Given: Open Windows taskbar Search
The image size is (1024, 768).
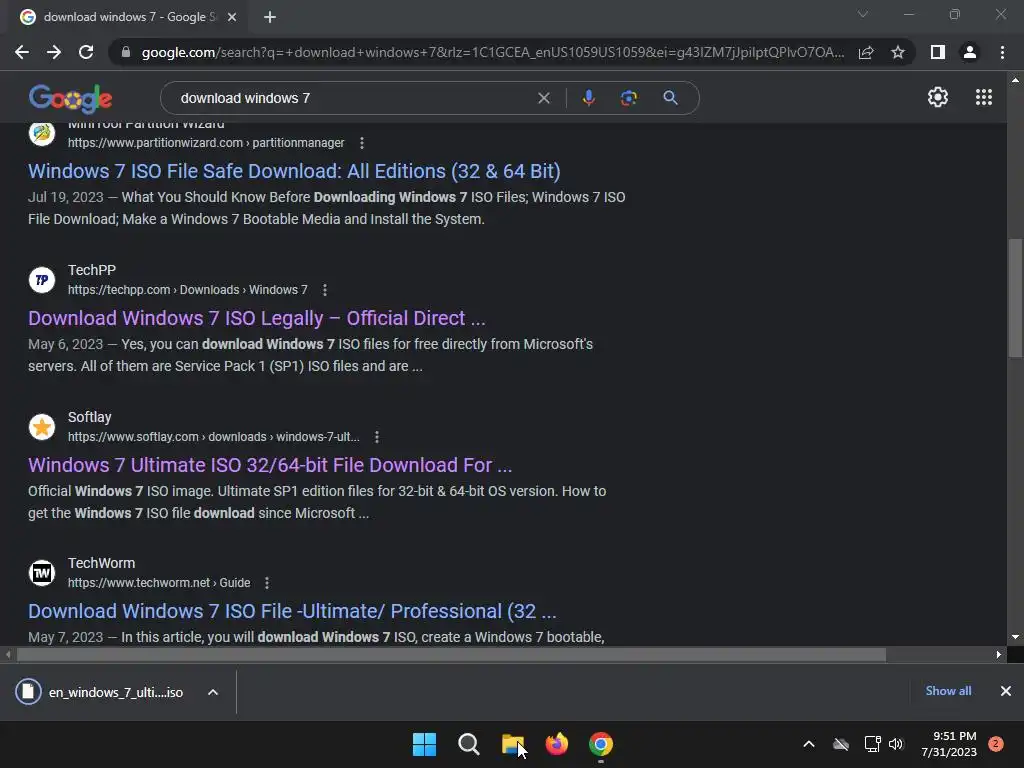Looking at the screenshot, I should click(468, 744).
